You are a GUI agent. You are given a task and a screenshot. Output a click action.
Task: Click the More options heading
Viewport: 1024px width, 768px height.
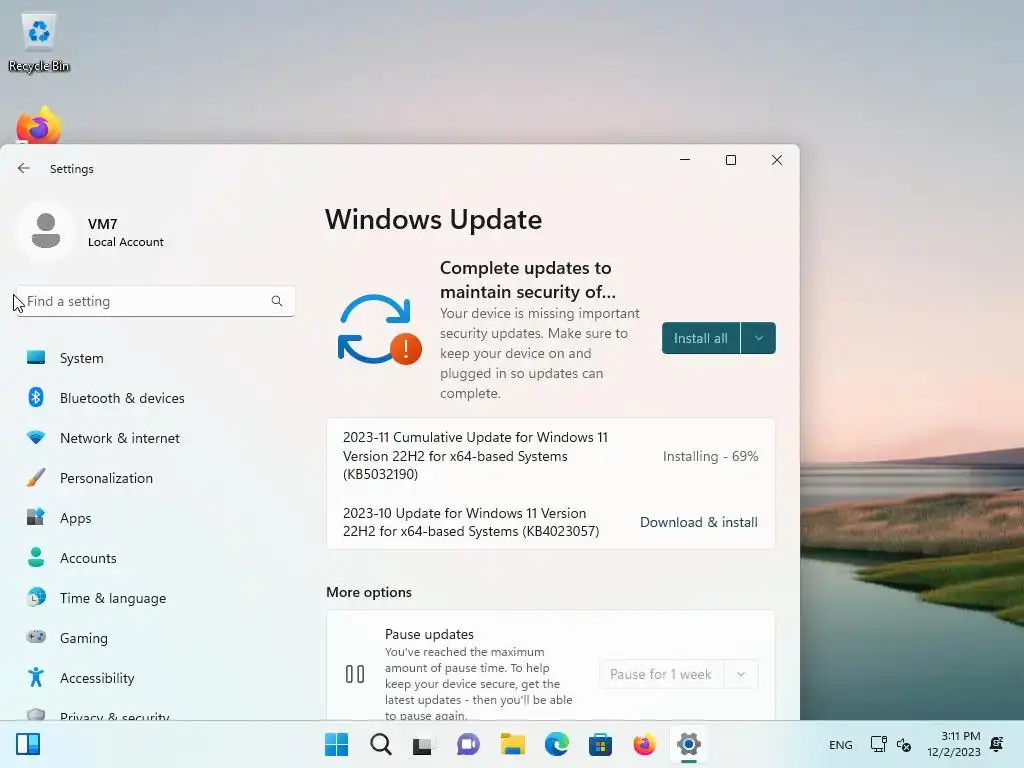[x=369, y=592]
